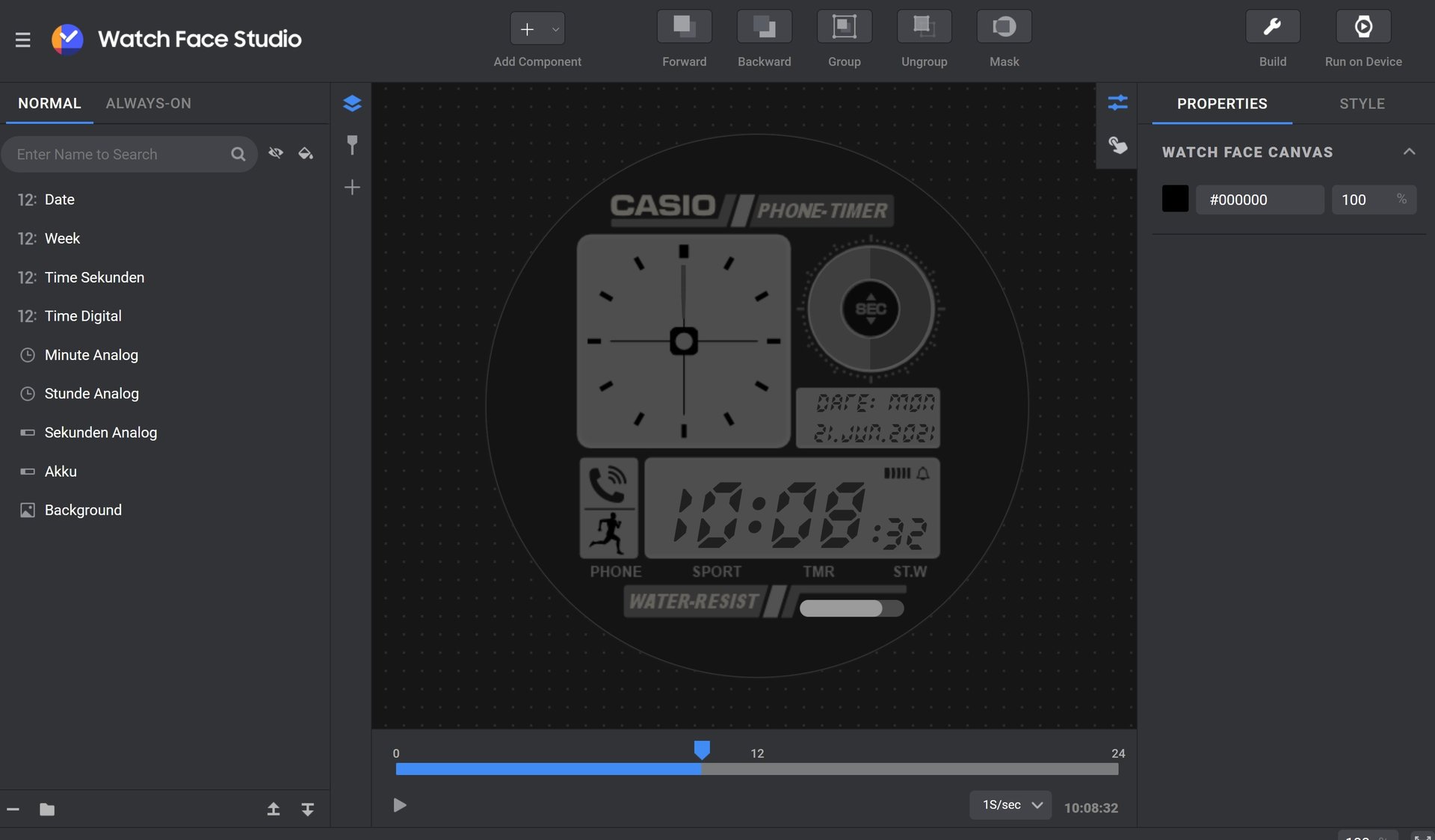Click the Group components icon

tap(844, 27)
